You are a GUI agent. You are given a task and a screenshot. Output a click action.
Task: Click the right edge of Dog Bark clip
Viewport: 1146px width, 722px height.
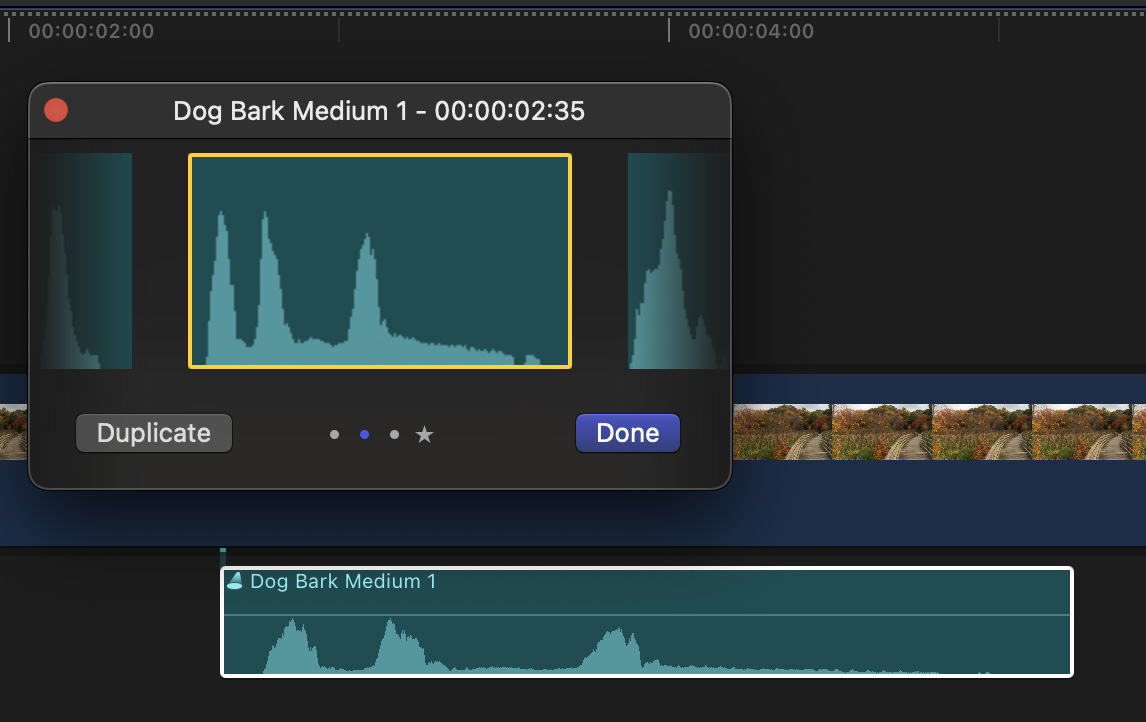1071,622
